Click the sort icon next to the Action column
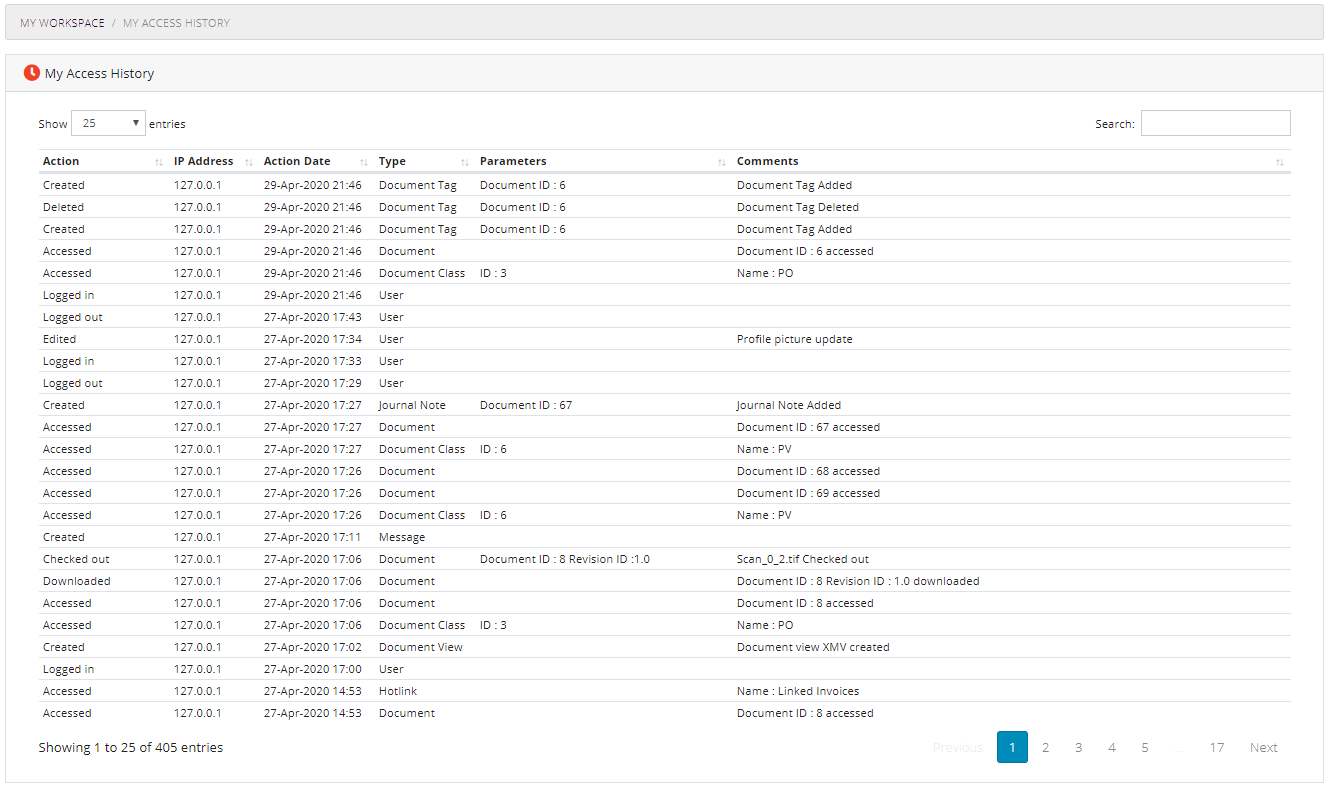The image size is (1328, 788). (x=158, y=161)
